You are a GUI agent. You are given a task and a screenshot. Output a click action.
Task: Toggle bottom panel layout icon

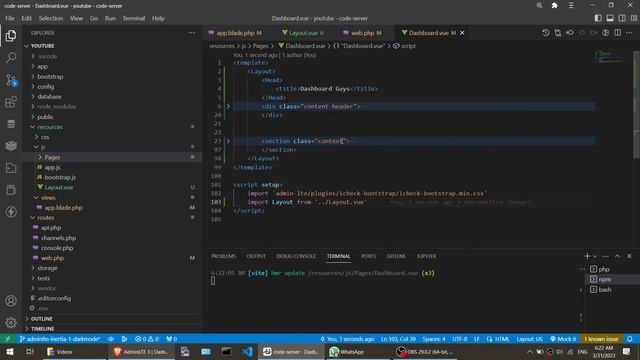(x=610, y=18)
